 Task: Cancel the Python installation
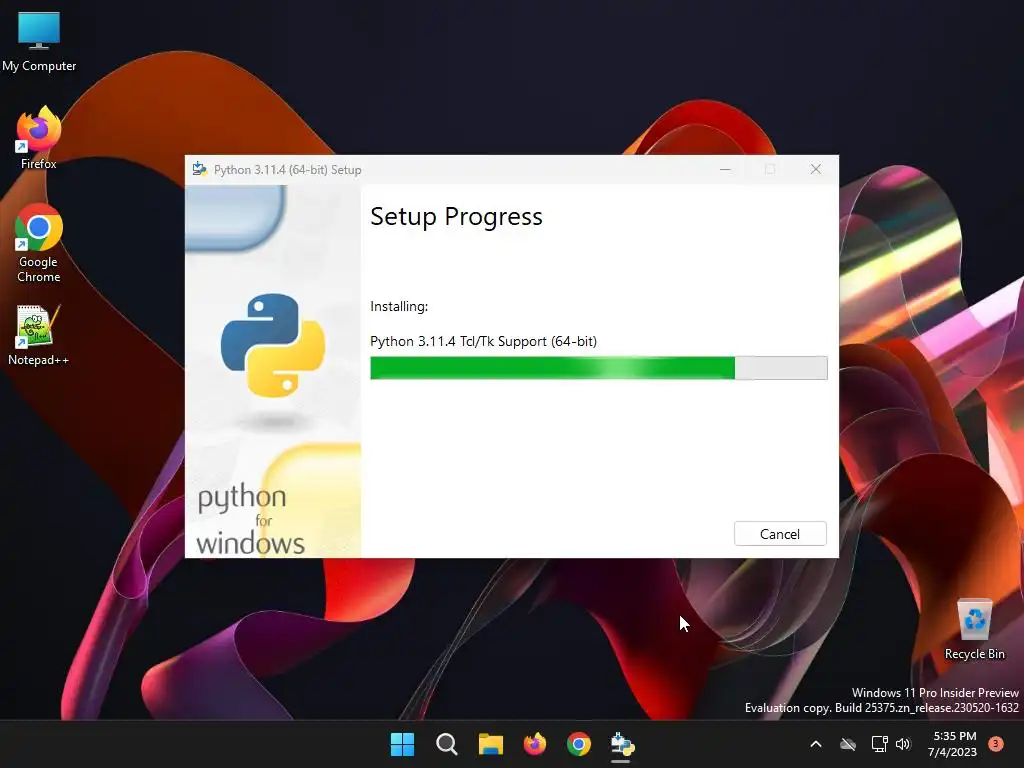tap(780, 534)
